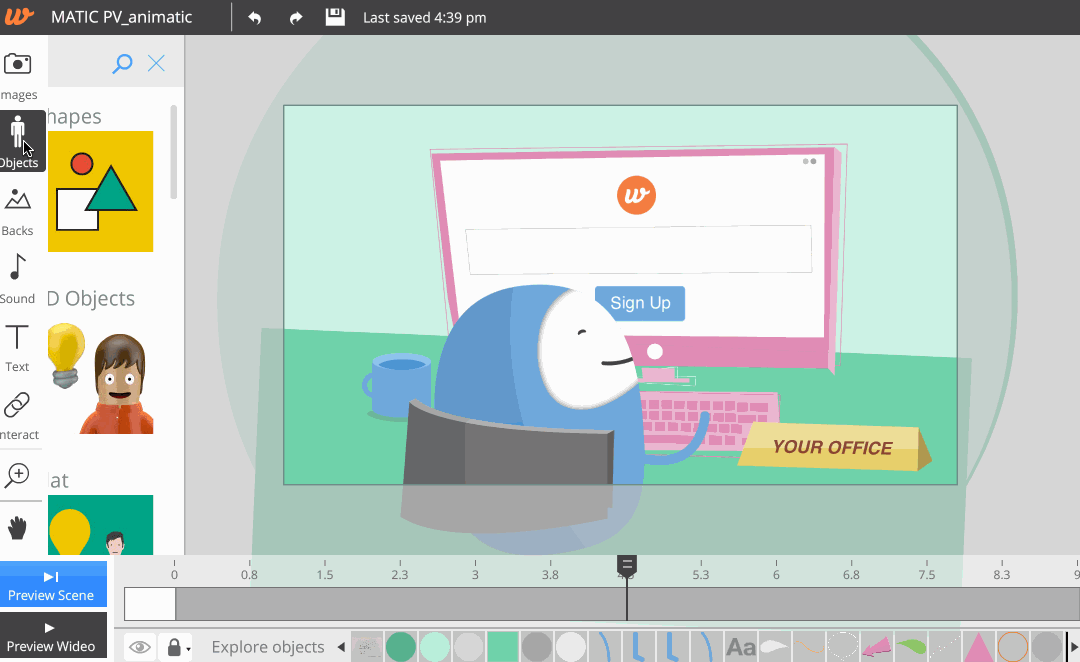The height and width of the screenshot is (662, 1080).
Task: Select the Aa text object in strip
Action: 741,648
